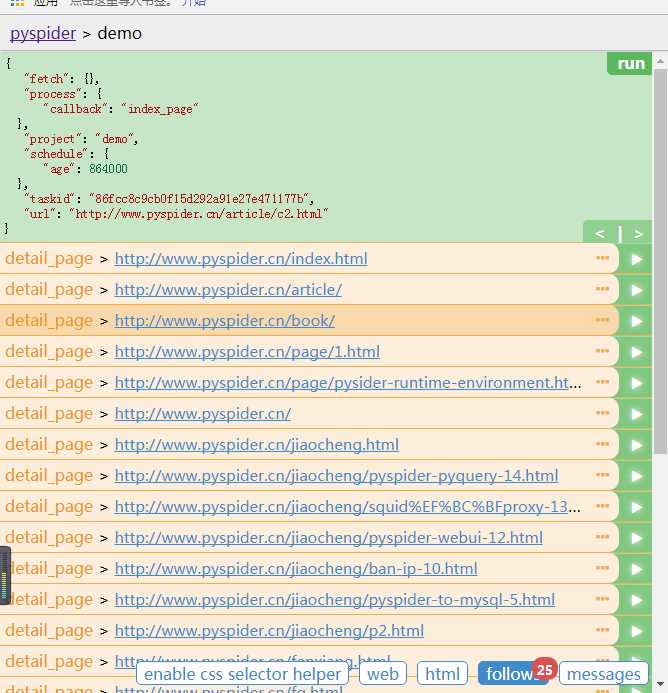The image size is (668, 693).
Task: Enable css selector helper
Action: pos(242,674)
